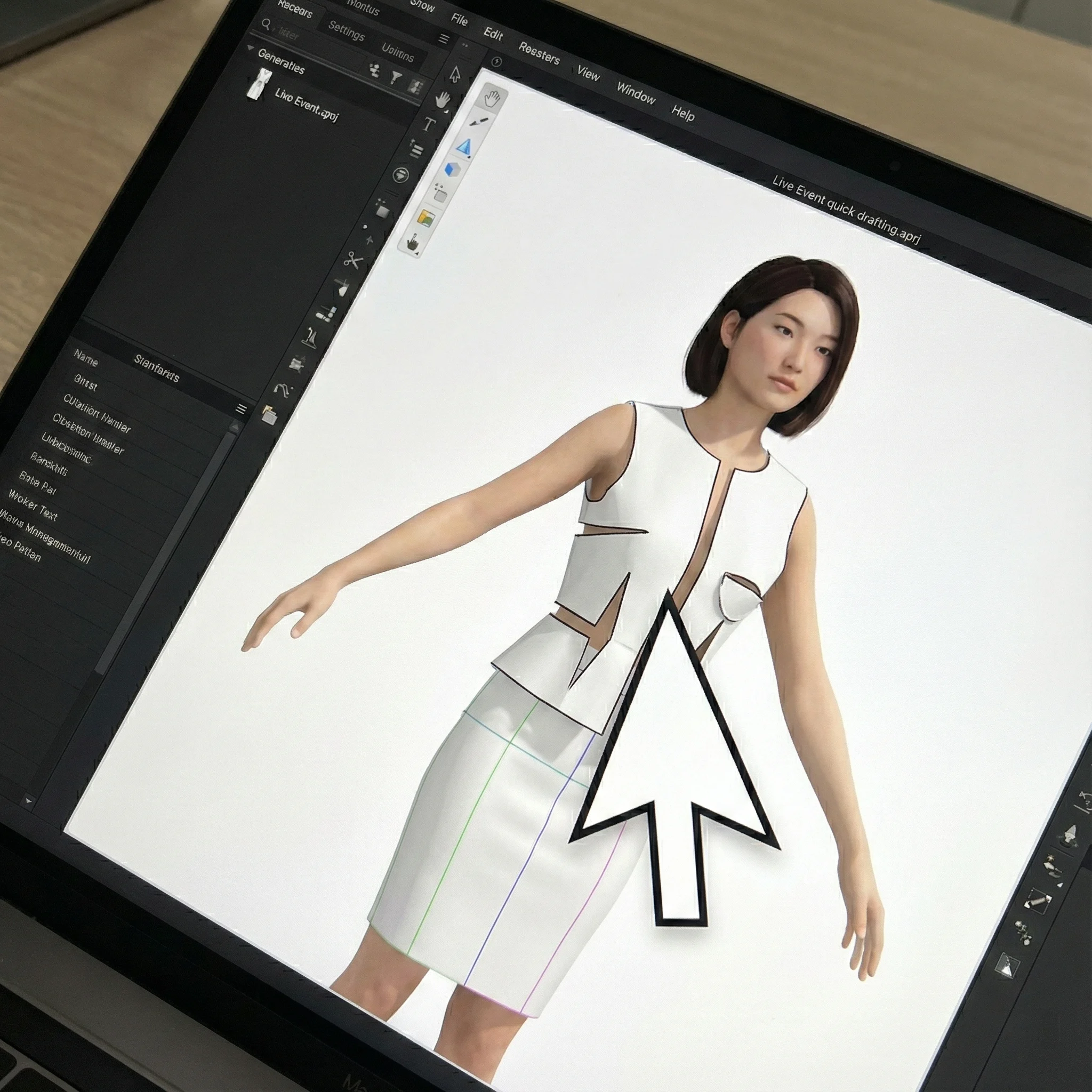The image size is (1092, 1092).
Task: Select the pointing finger tool
Action: tap(412, 244)
